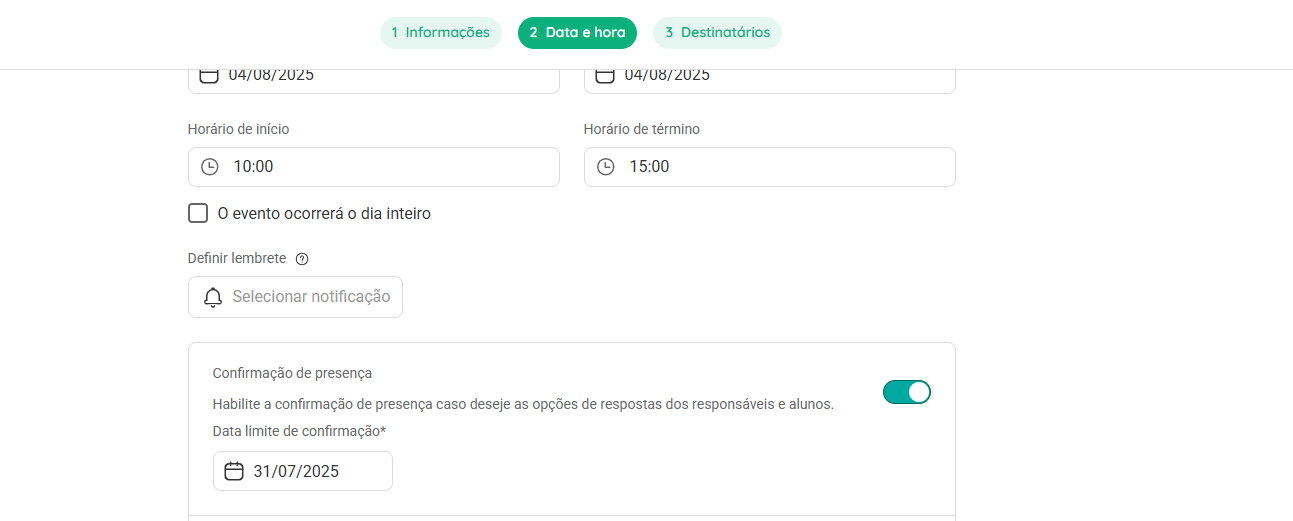Jump to step 3 Destinatários
The width and height of the screenshot is (1293, 521).
point(717,33)
